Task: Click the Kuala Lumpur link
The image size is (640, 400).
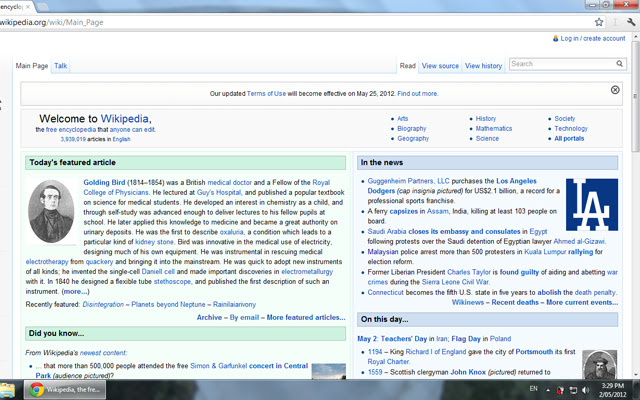Action: 545,252
